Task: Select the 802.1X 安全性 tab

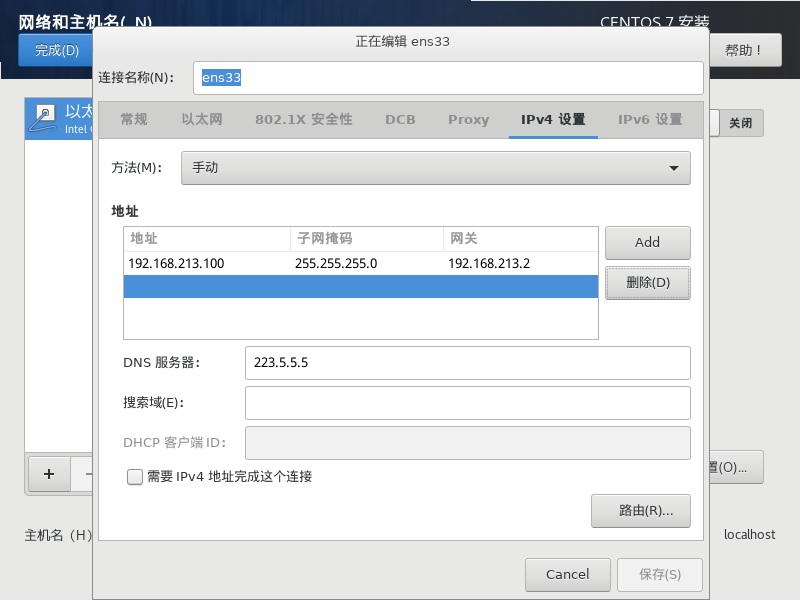Action: [304, 119]
